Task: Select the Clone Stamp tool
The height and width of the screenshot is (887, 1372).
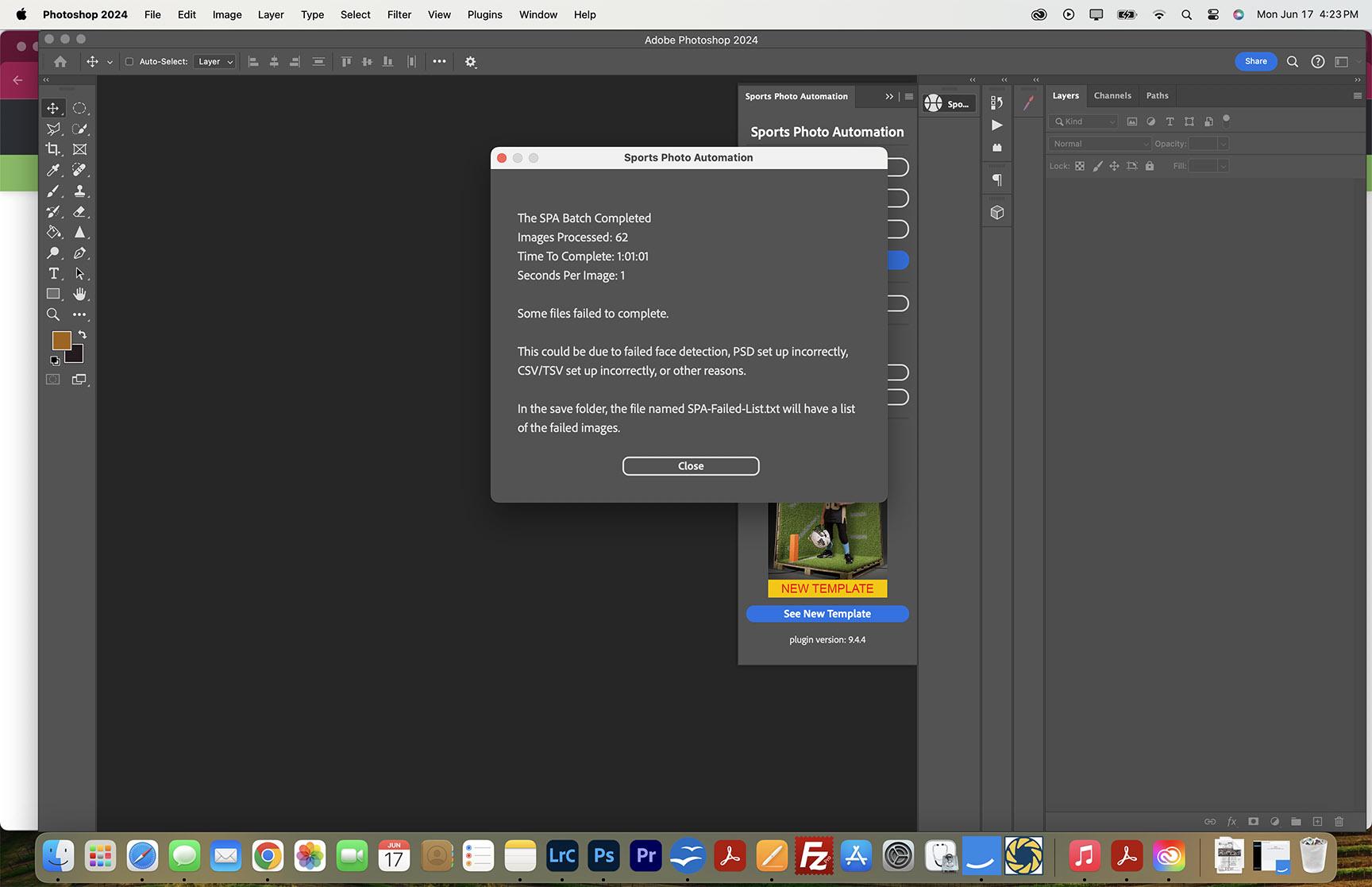Action: tap(79, 191)
